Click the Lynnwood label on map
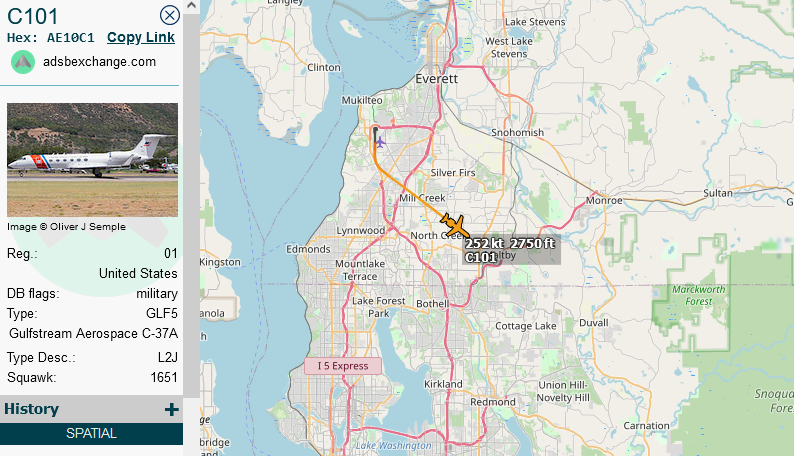This screenshot has height=456, width=794. click(x=361, y=231)
